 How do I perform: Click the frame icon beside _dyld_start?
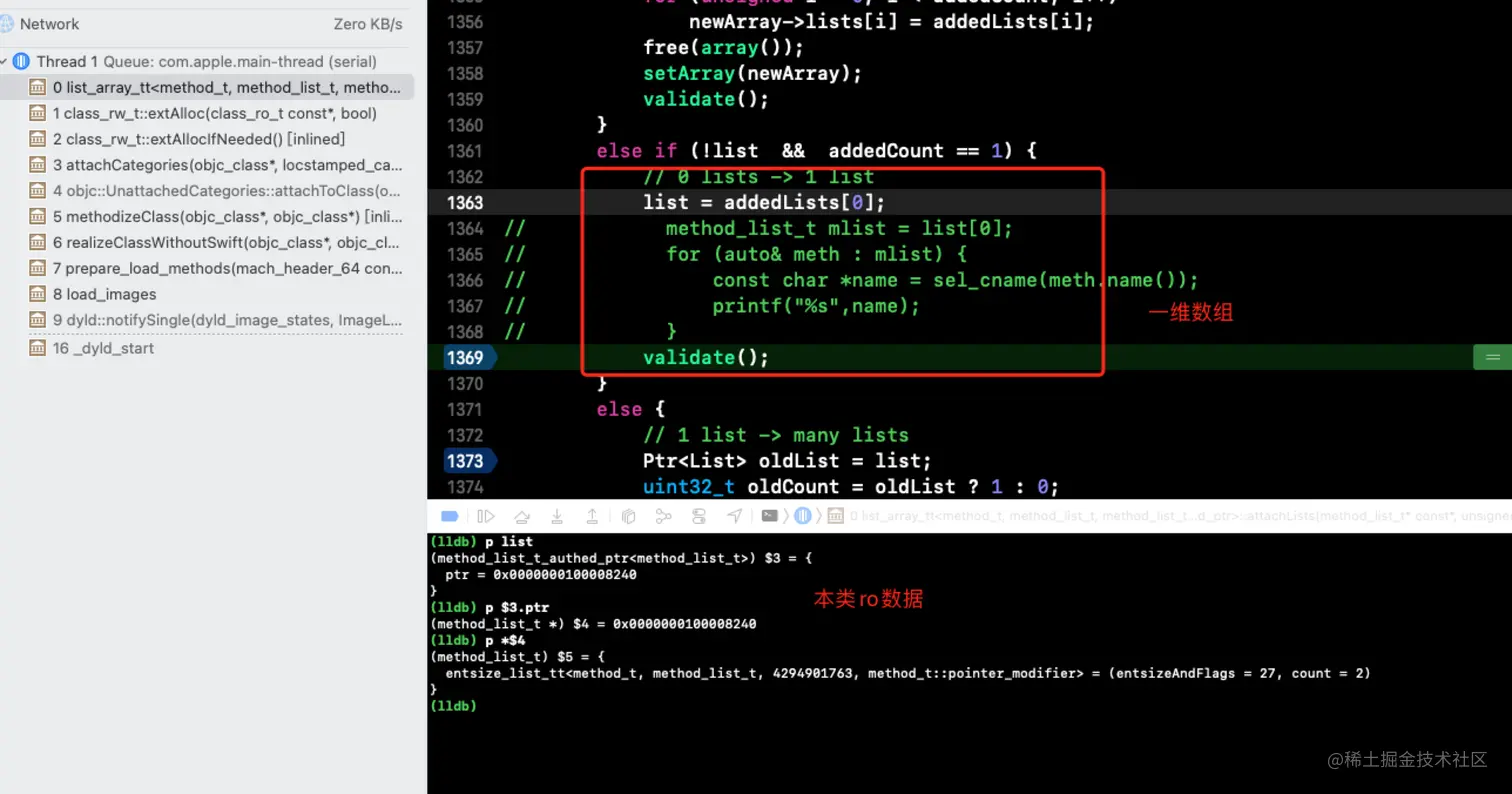point(37,349)
